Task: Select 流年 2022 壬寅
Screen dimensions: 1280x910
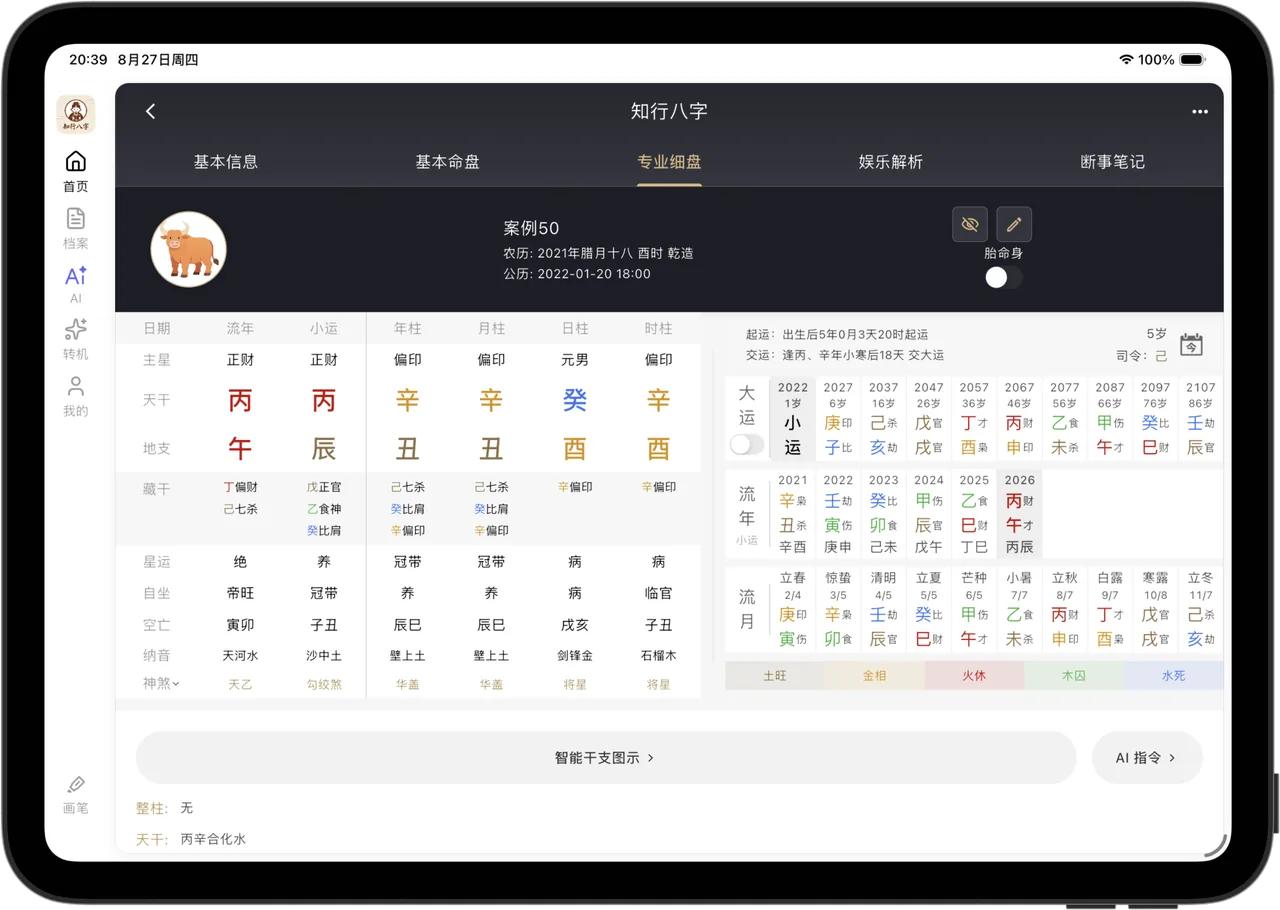Action: click(x=838, y=514)
